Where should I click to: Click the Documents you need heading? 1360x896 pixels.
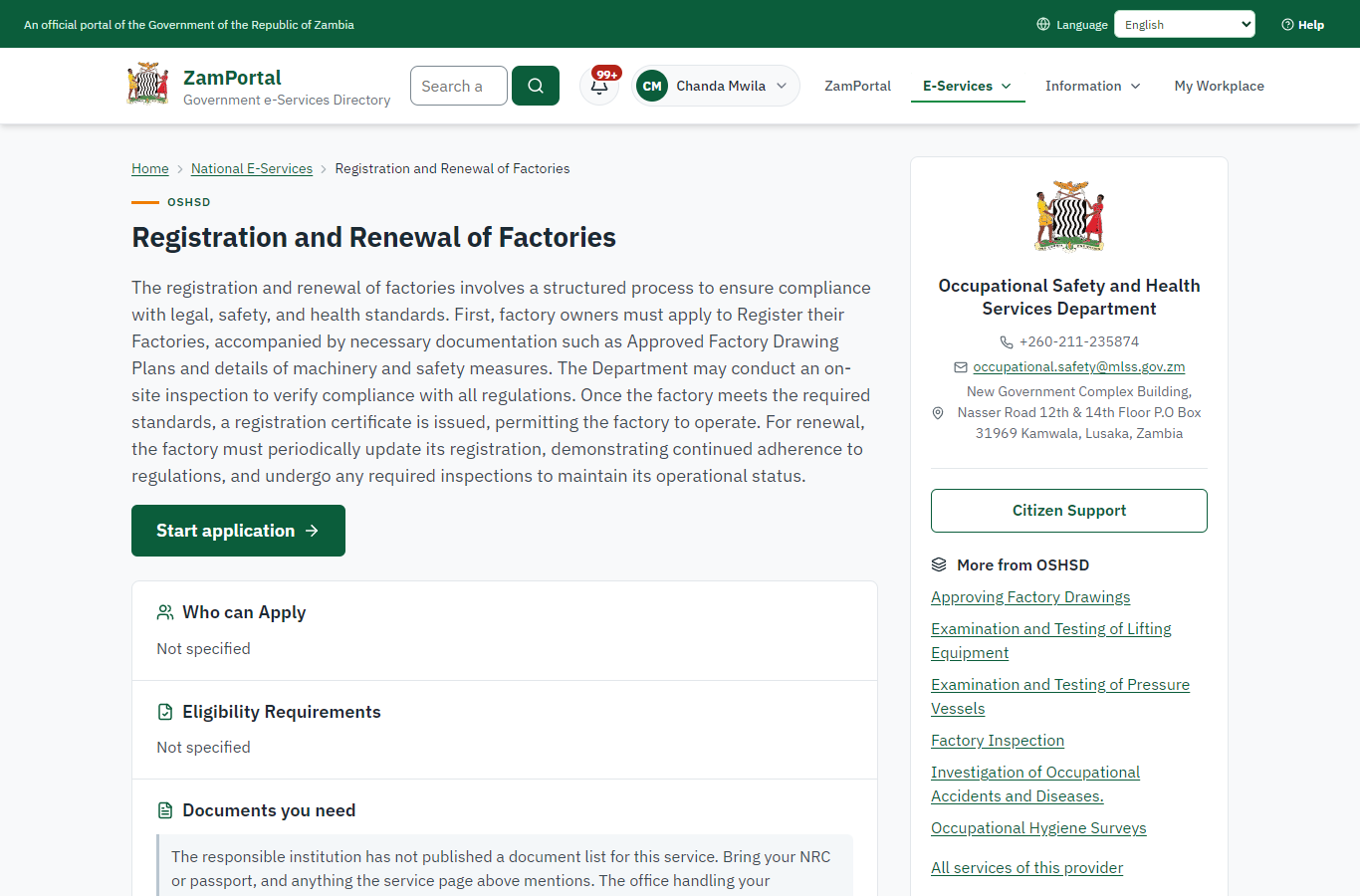click(x=269, y=810)
